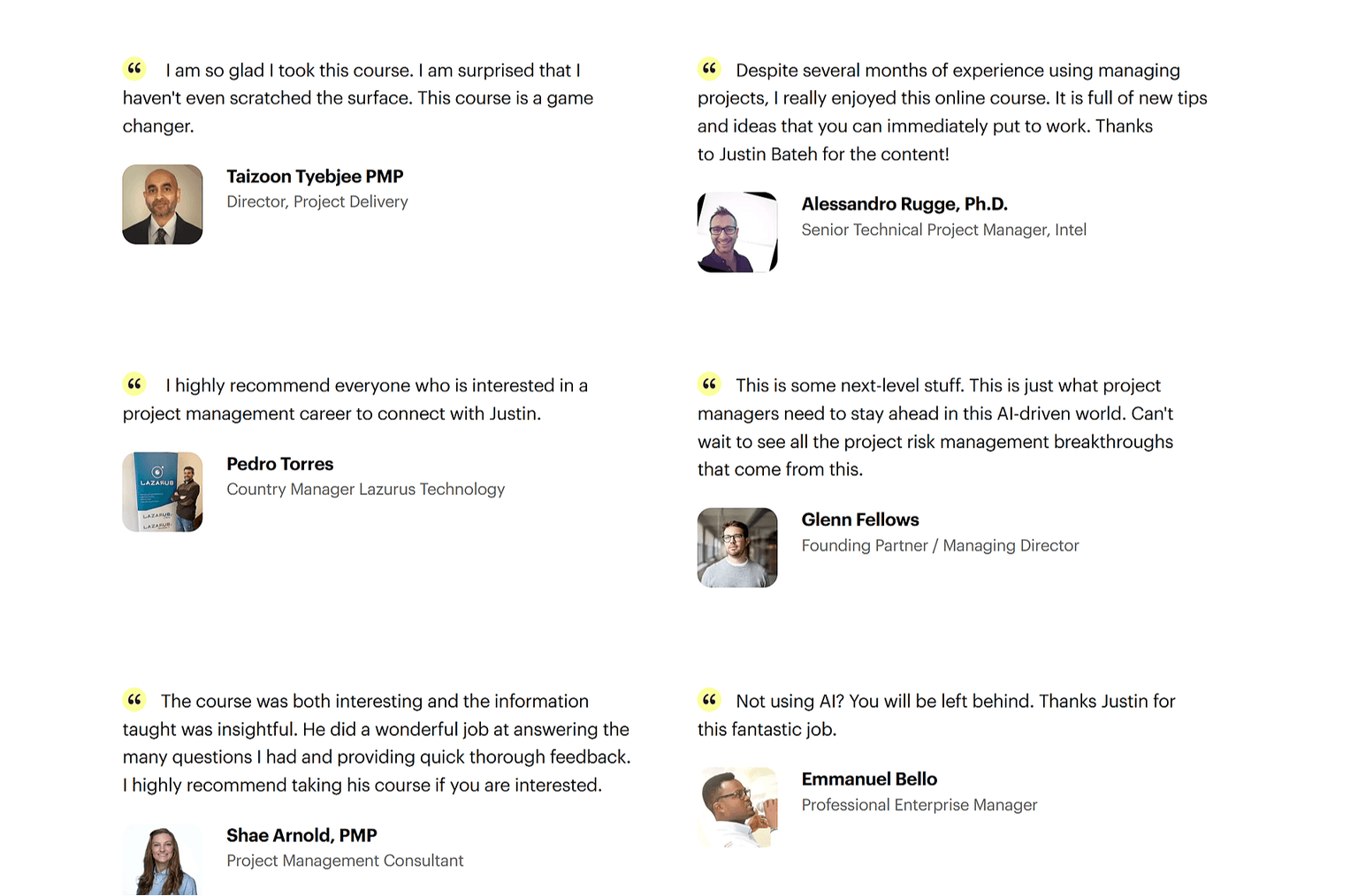Click the name Taizoon Tyebjee PMP
1358x896 pixels.
click(315, 177)
